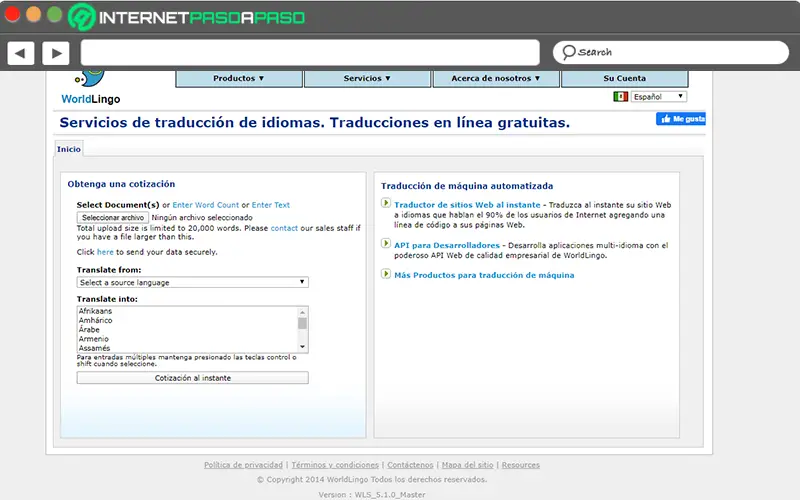Click the flag icon beside Español
Viewport: 800px width, 500px height.
[620, 96]
